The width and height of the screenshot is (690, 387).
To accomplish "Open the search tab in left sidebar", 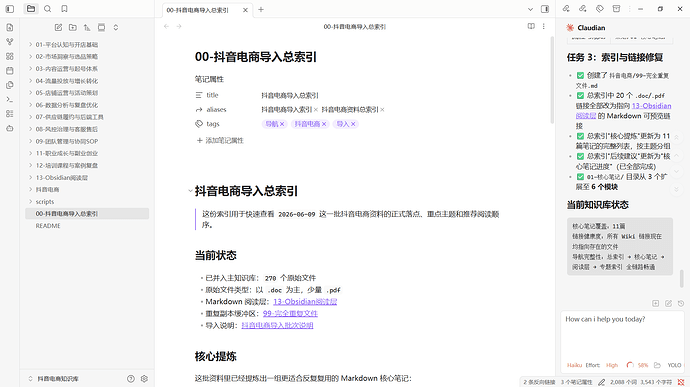I will pyautogui.click(x=48, y=9).
